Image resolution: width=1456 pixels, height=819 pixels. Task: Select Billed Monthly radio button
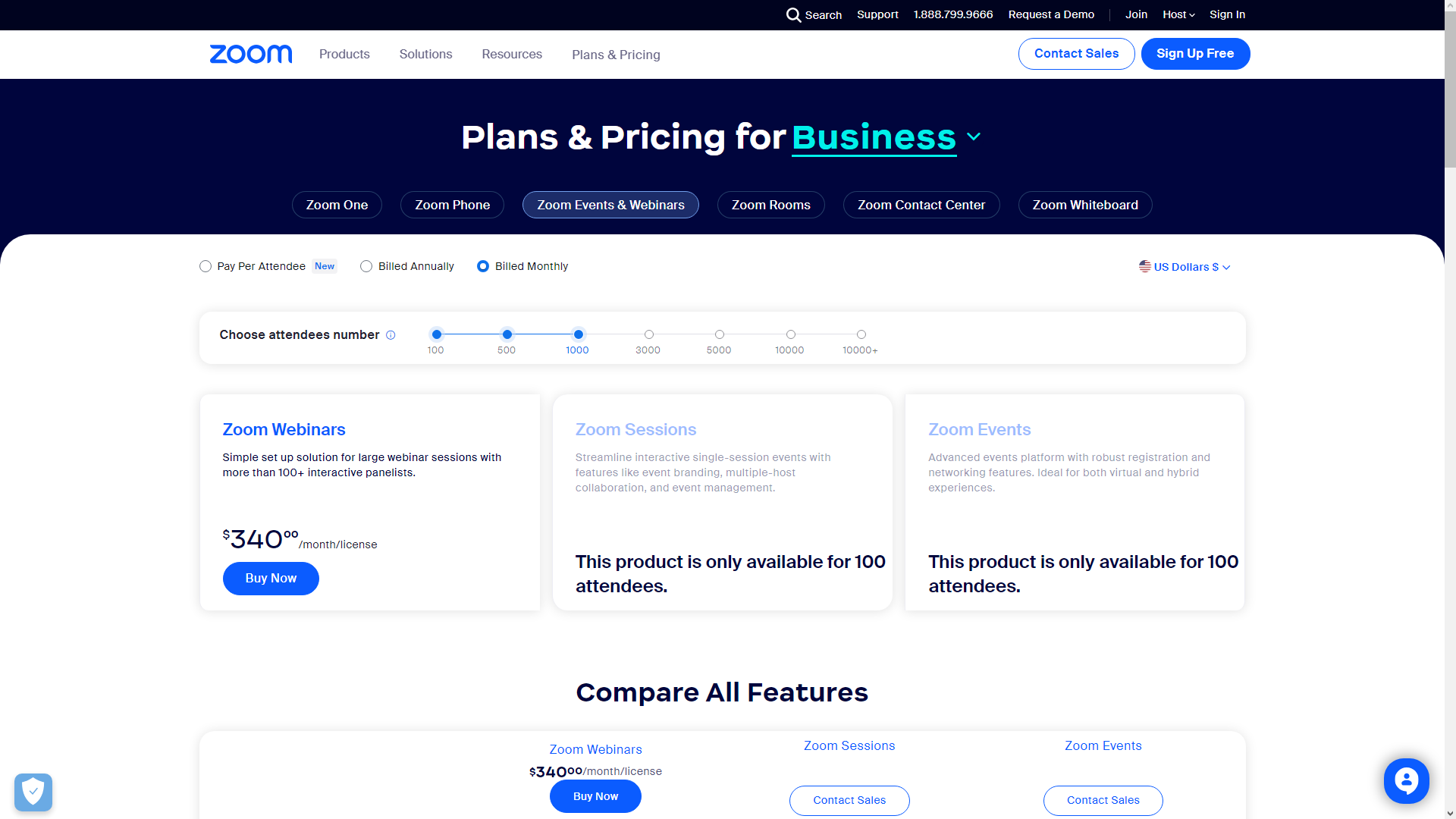point(483,266)
